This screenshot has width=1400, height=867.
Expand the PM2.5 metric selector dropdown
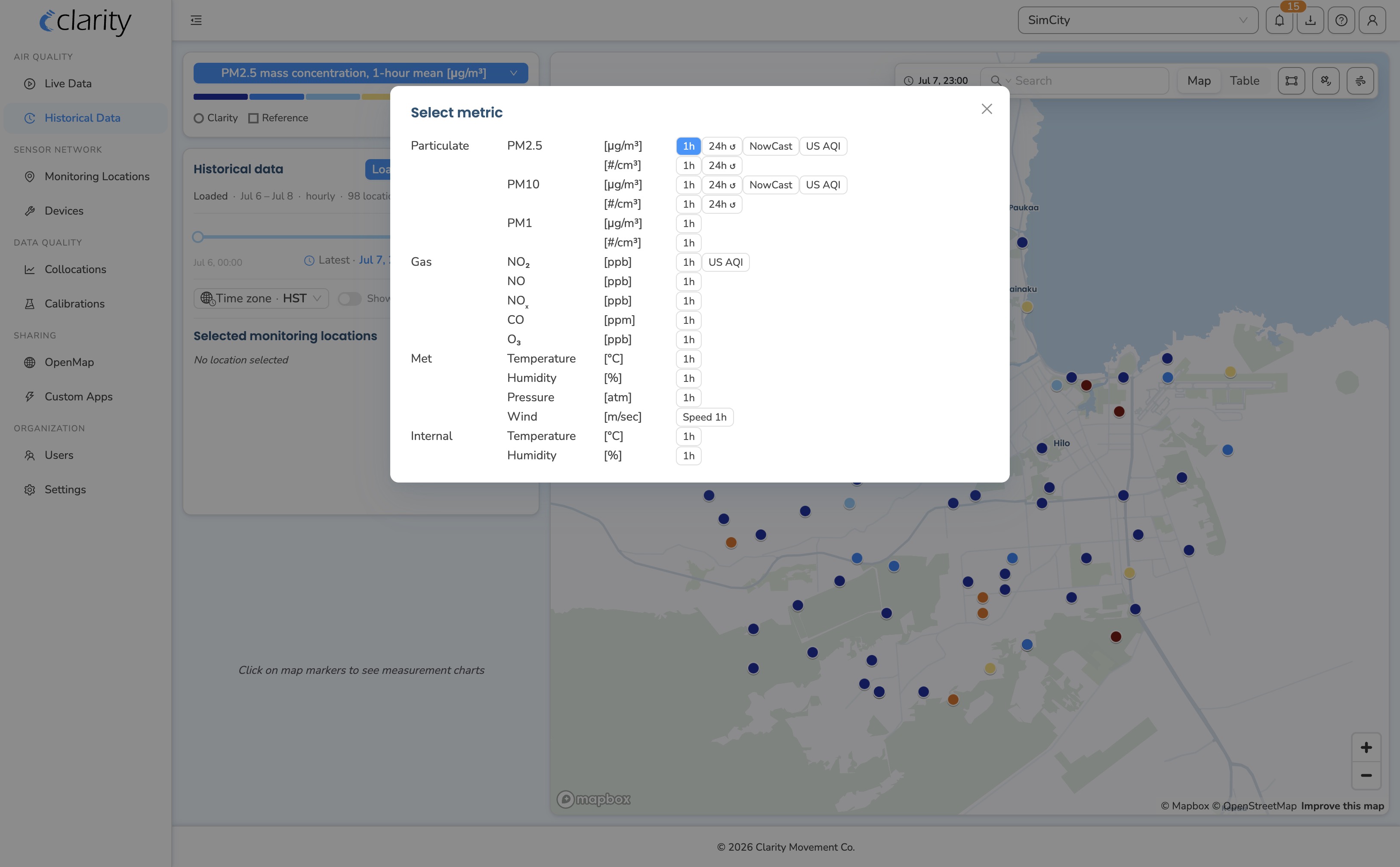pyautogui.click(x=361, y=74)
